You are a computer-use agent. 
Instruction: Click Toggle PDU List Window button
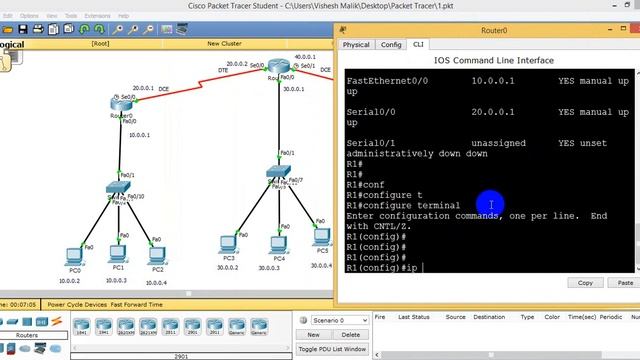click(x=332, y=349)
